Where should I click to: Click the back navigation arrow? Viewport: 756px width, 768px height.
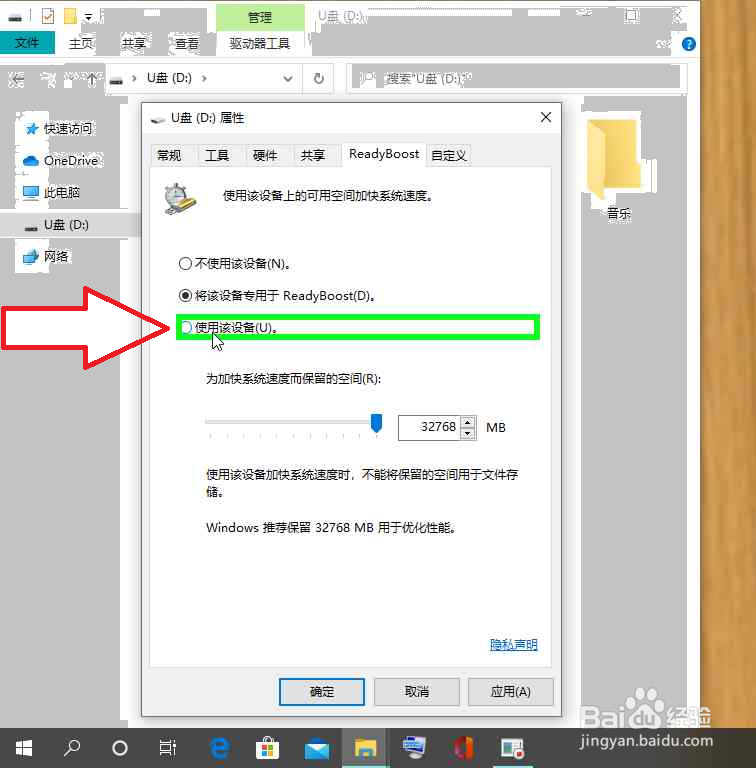pos(17,79)
